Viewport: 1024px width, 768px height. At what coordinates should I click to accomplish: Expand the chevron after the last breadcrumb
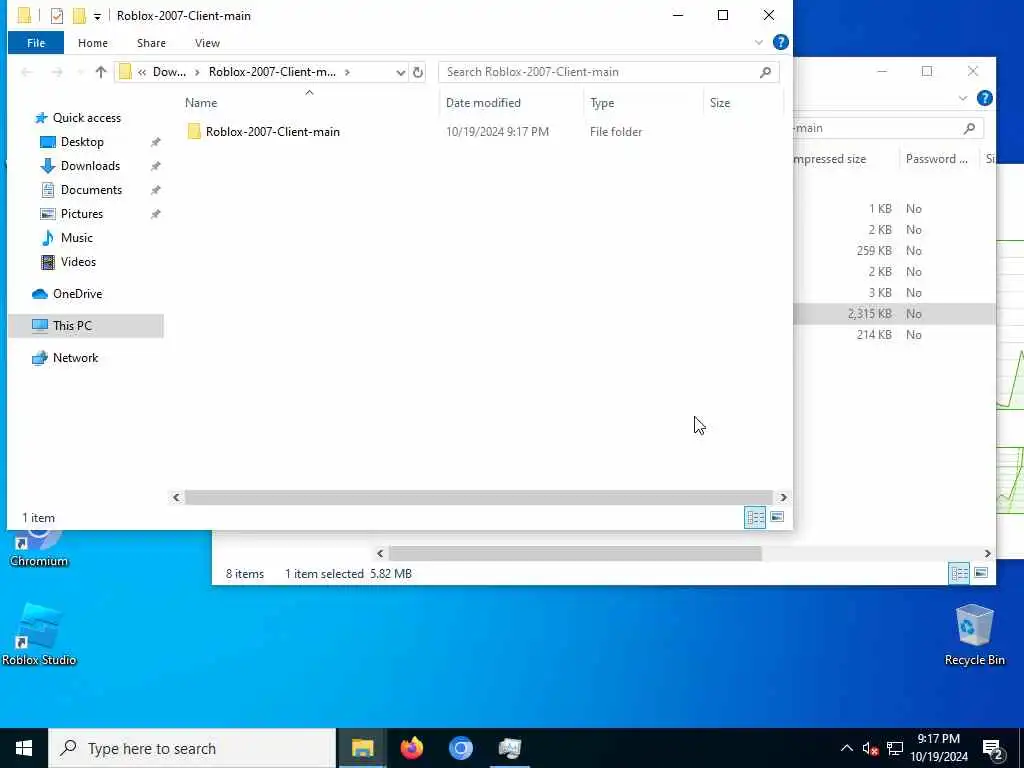[347, 72]
